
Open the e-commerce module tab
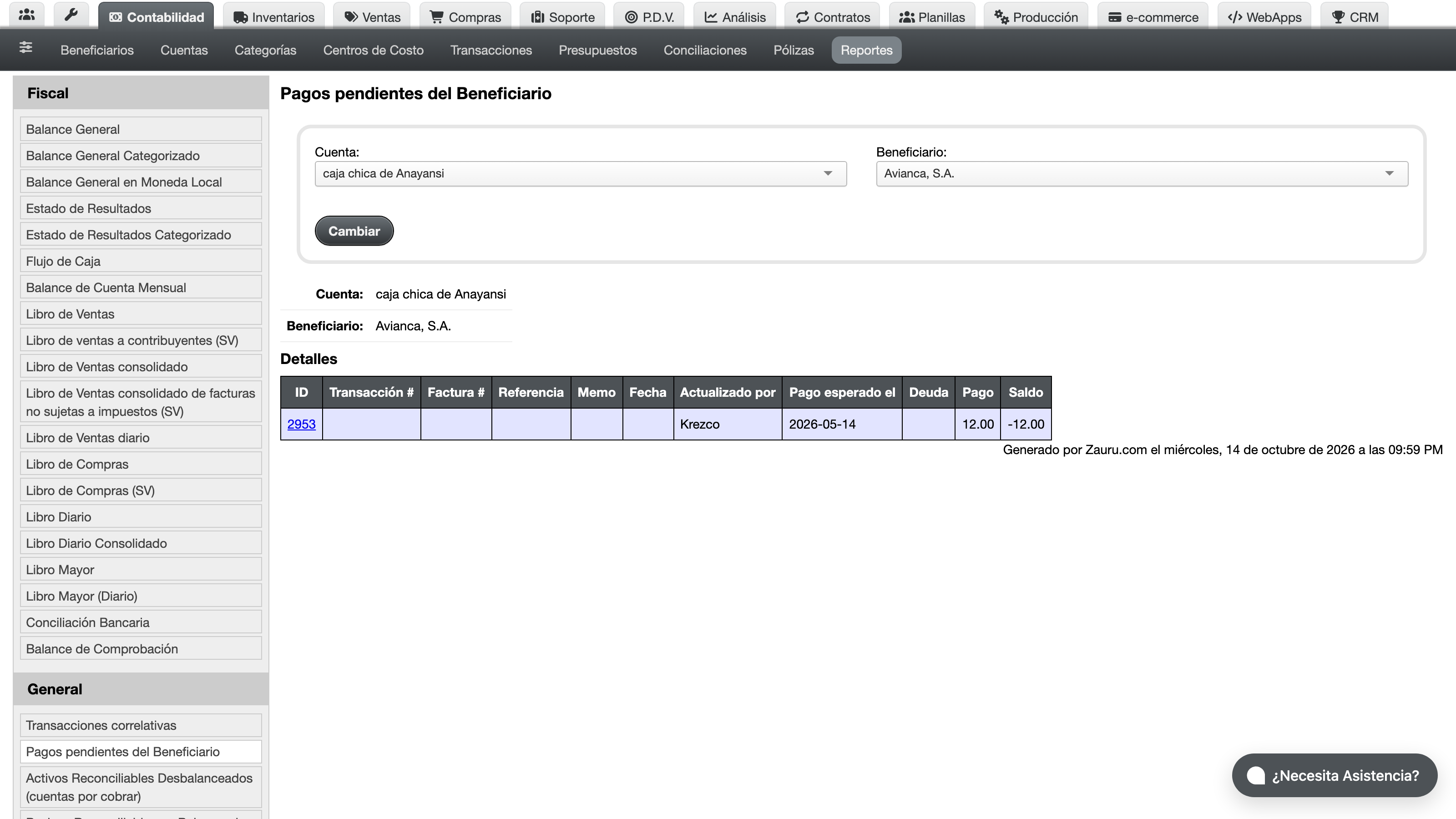point(1153,17)
